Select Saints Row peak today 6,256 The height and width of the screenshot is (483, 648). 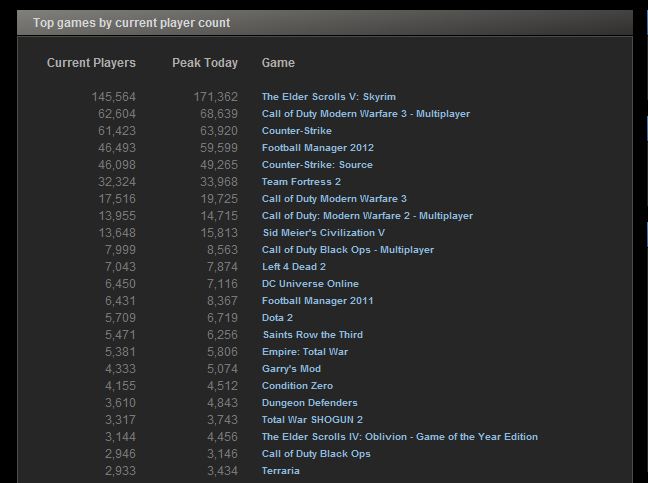(x=222, y=335)
